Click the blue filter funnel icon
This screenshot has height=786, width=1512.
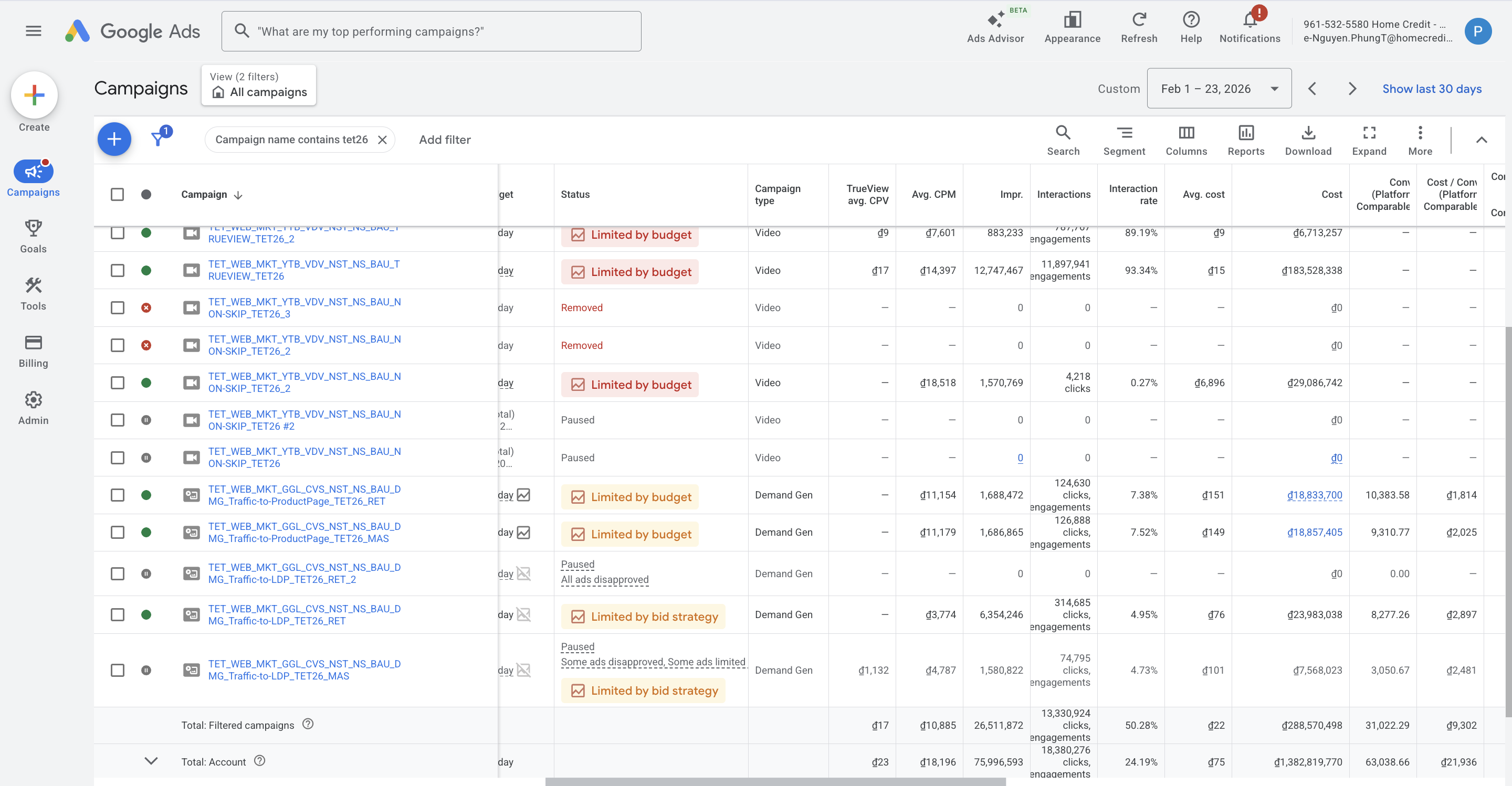(158, 139)
